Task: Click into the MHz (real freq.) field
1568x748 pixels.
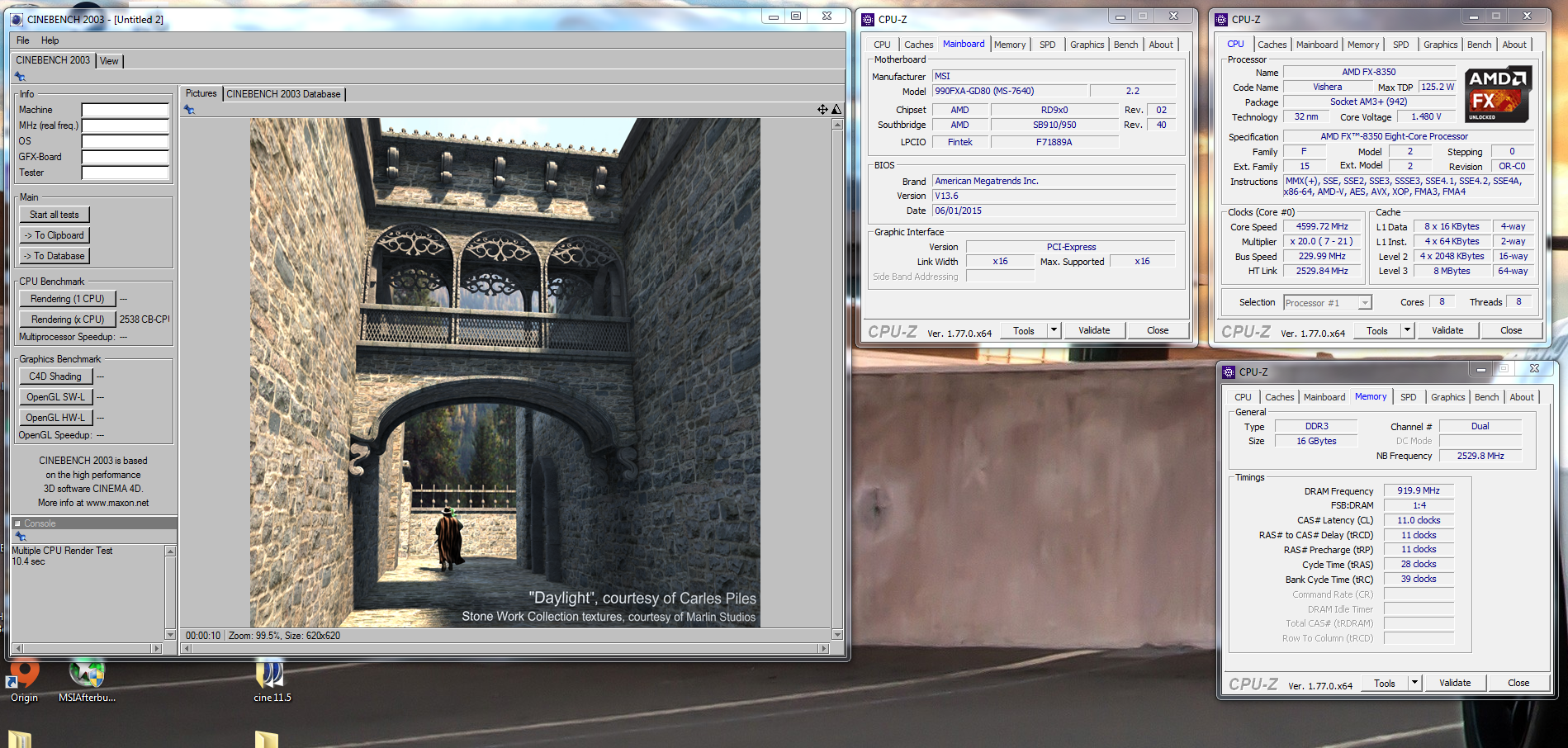Action: click(x=125, y=125)
